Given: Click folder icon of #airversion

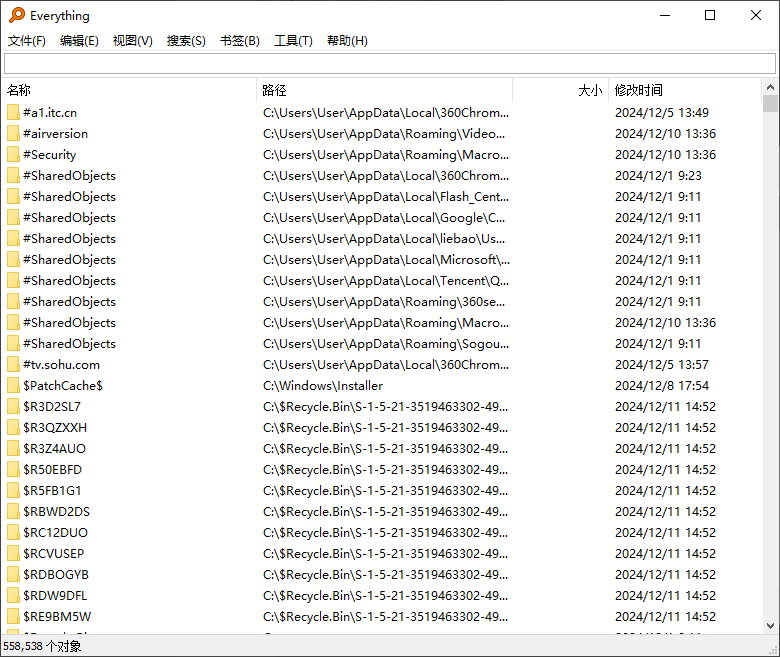Looking at the screenshot, I should 13,134.
